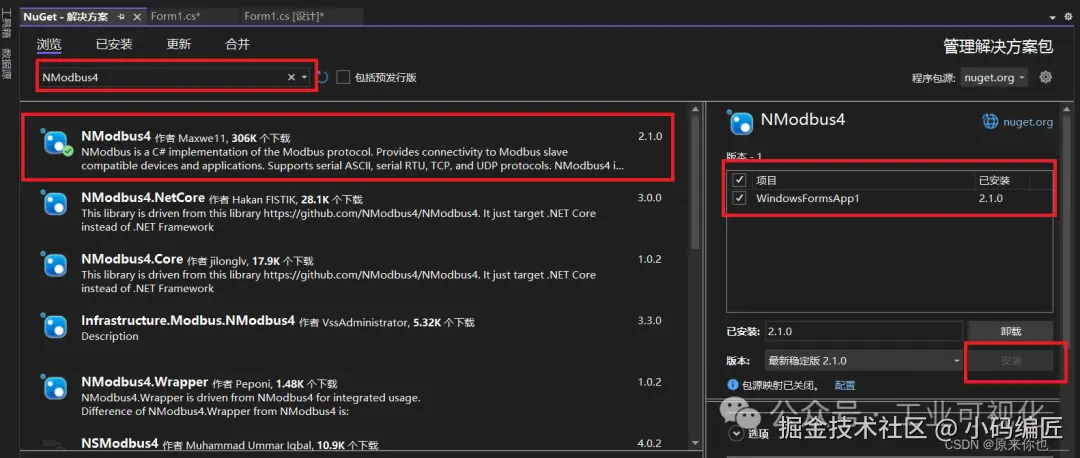The image size is (1080, 458).
Task: Click the Infrastructure.Modbus.NModbus4 package icon
Action: click(55, 326)
